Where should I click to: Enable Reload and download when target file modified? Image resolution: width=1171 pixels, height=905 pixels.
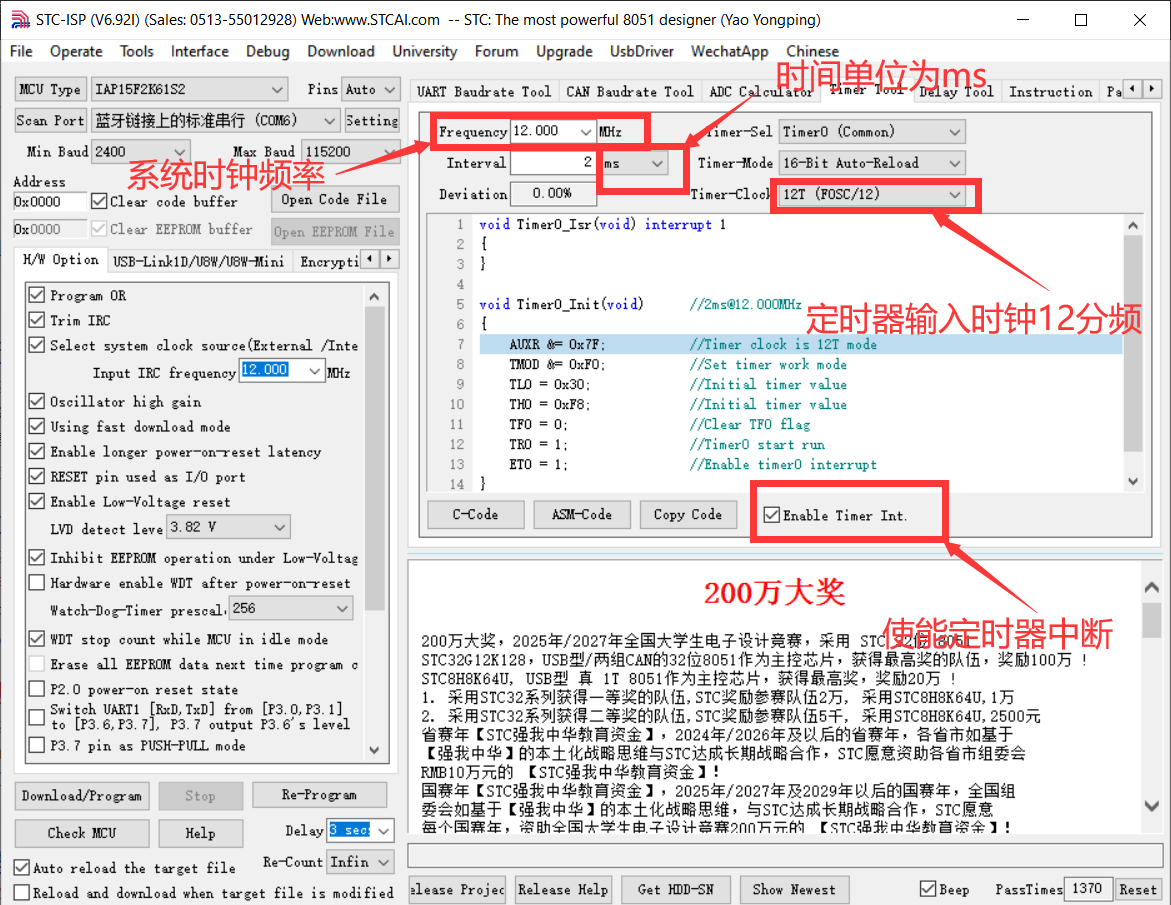click(x=22, y=892)
